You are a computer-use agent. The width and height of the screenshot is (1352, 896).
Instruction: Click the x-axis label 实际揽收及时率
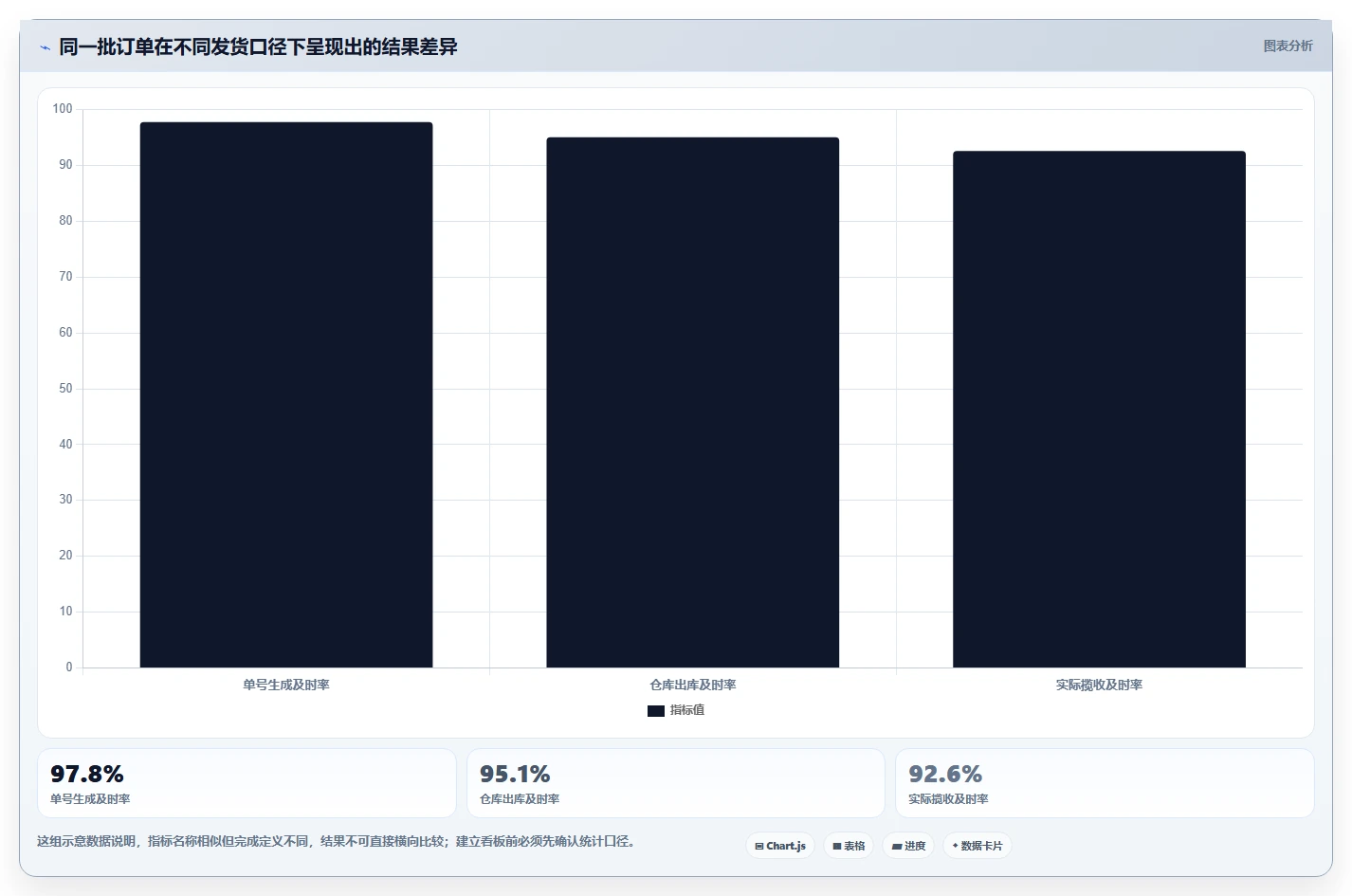click(1099, 685)
